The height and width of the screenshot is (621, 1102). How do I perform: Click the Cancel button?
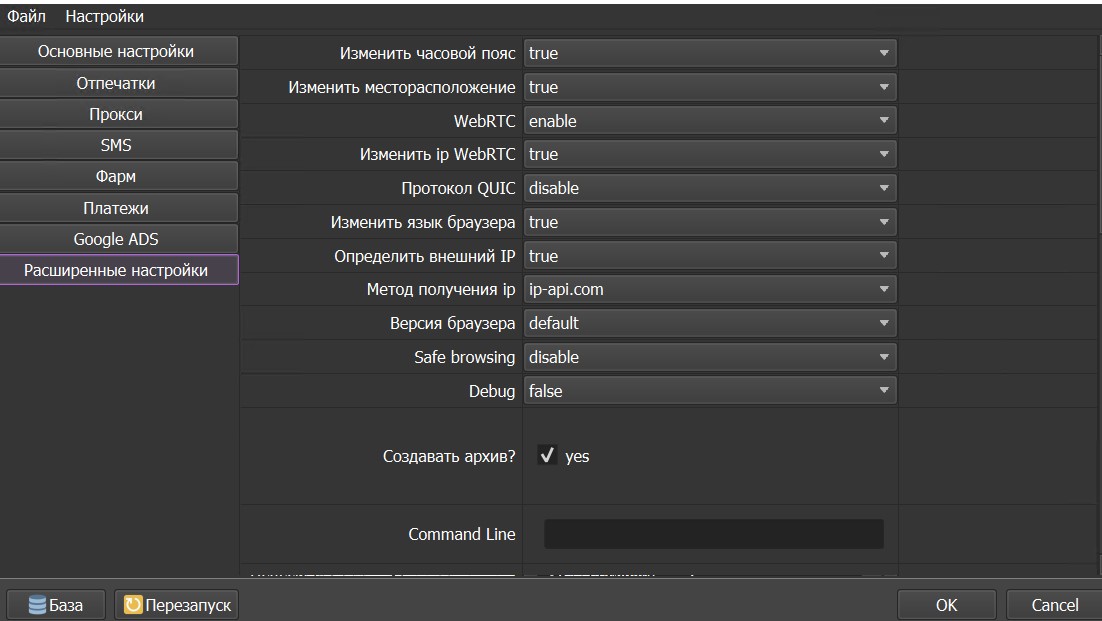point(1054,605)
